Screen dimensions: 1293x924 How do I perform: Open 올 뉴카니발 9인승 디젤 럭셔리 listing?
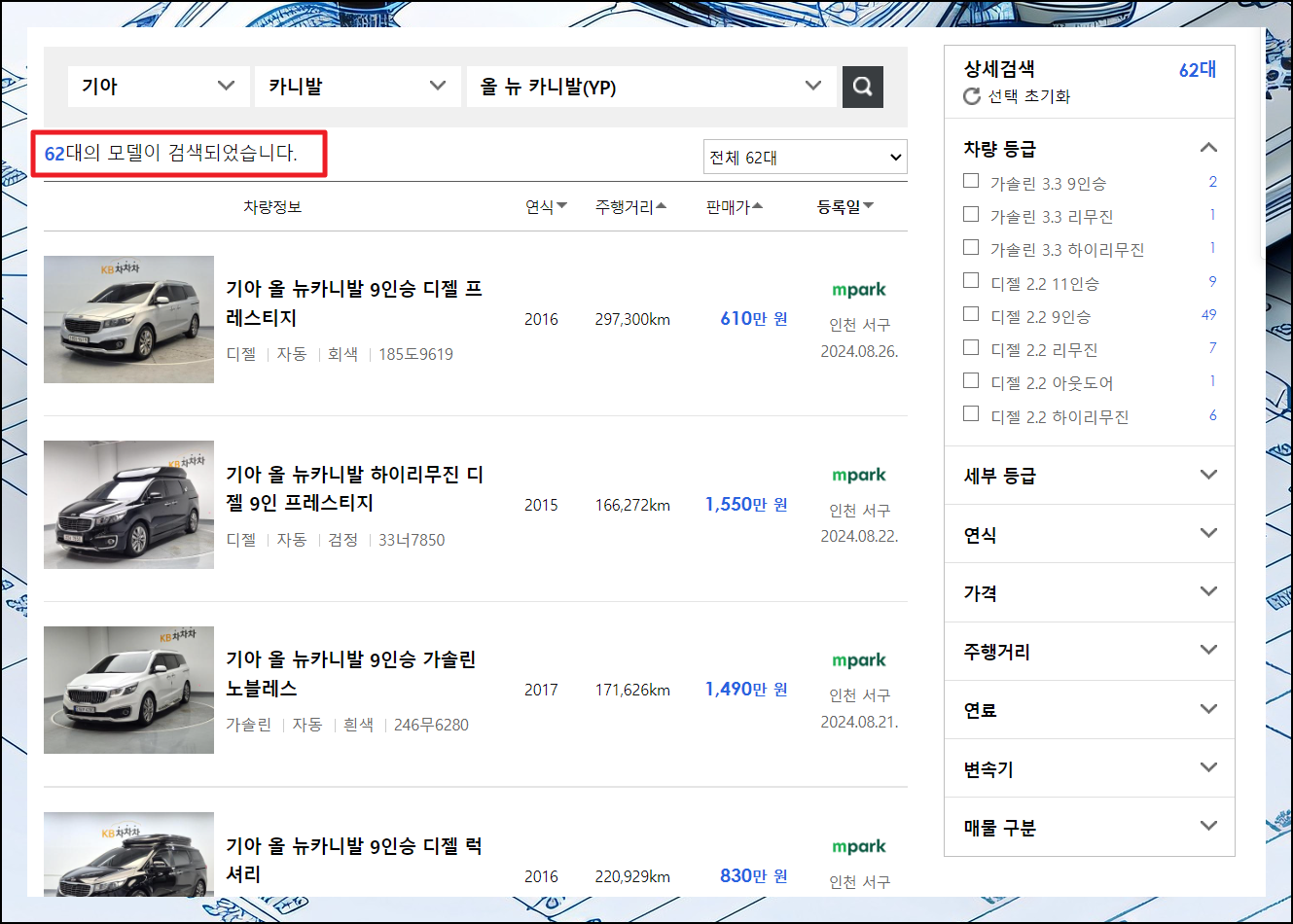[x=354, y=860]
